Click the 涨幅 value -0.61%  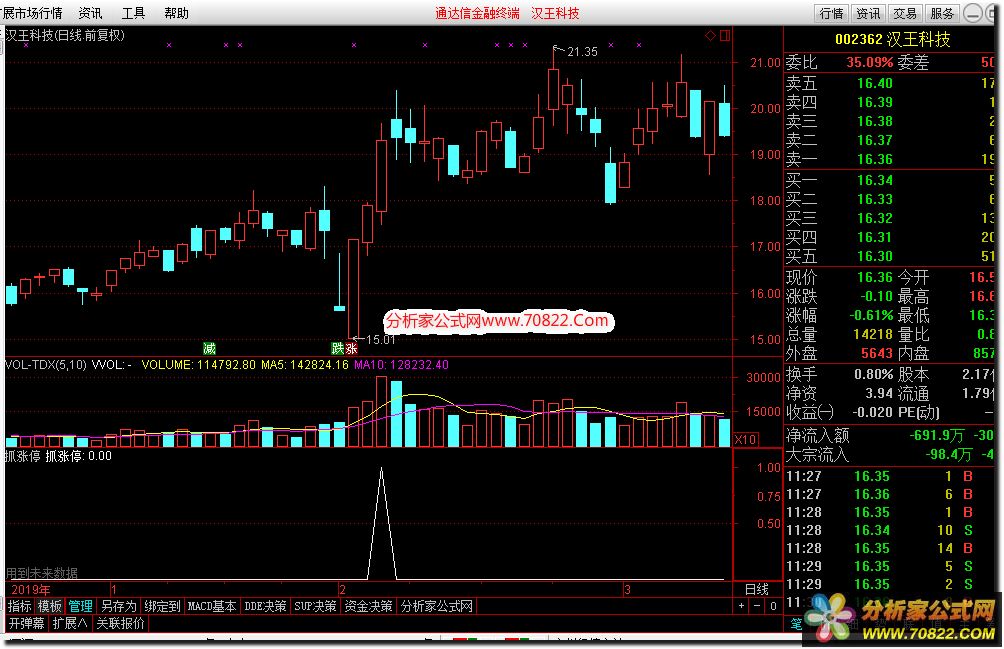[871, 316]
